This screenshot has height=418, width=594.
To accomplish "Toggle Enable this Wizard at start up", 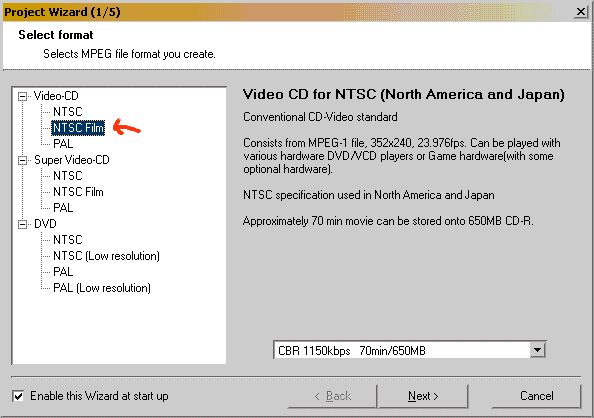I will click(x=18, y=396).
